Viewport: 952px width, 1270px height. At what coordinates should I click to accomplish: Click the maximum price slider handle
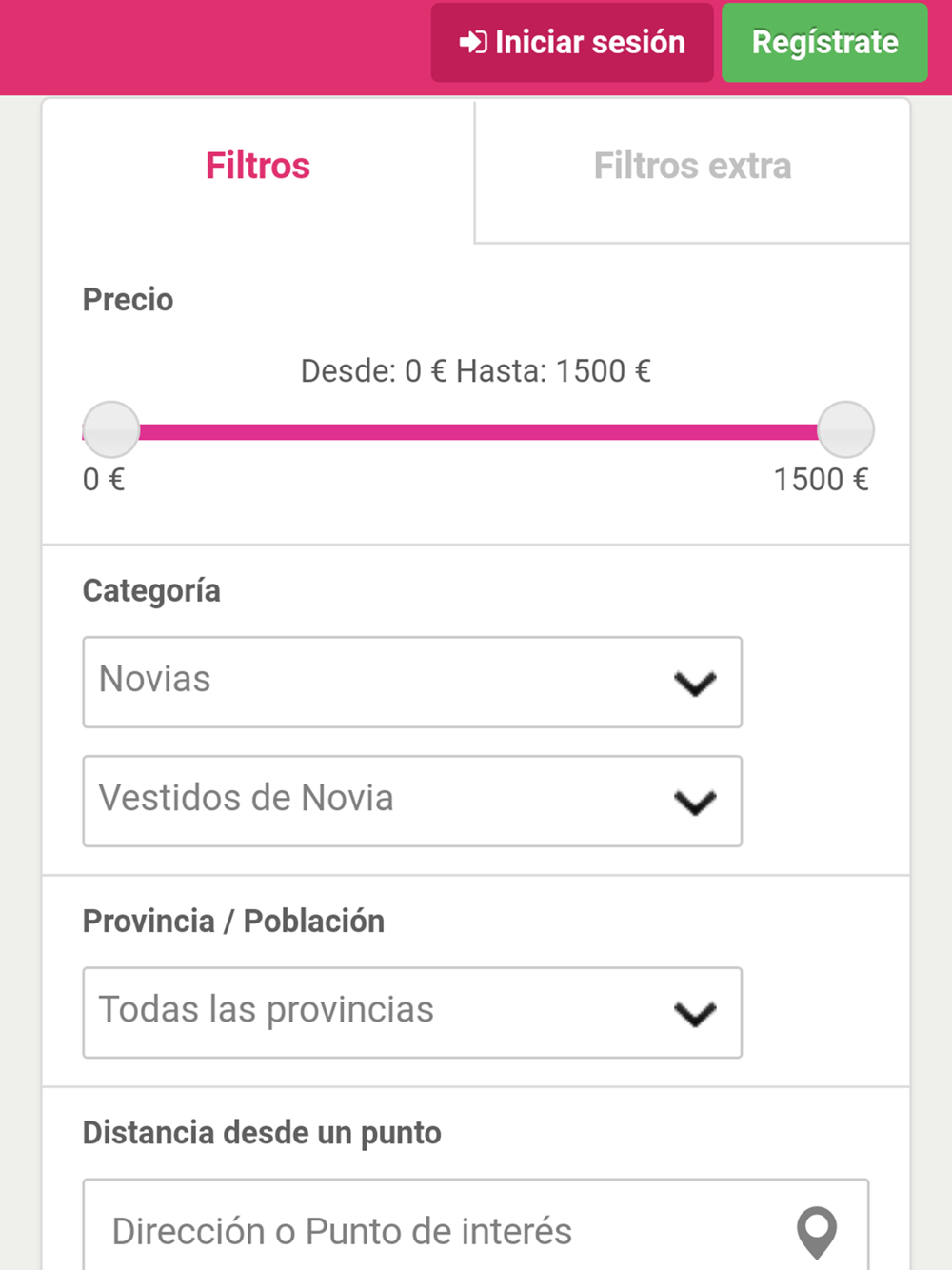845,430
